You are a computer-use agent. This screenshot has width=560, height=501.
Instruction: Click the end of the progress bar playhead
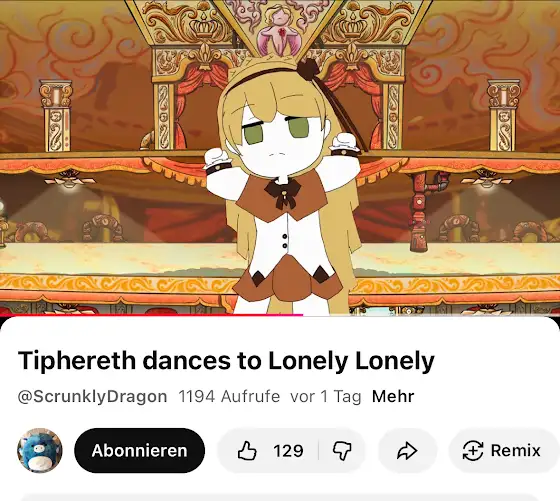point(303,315)
